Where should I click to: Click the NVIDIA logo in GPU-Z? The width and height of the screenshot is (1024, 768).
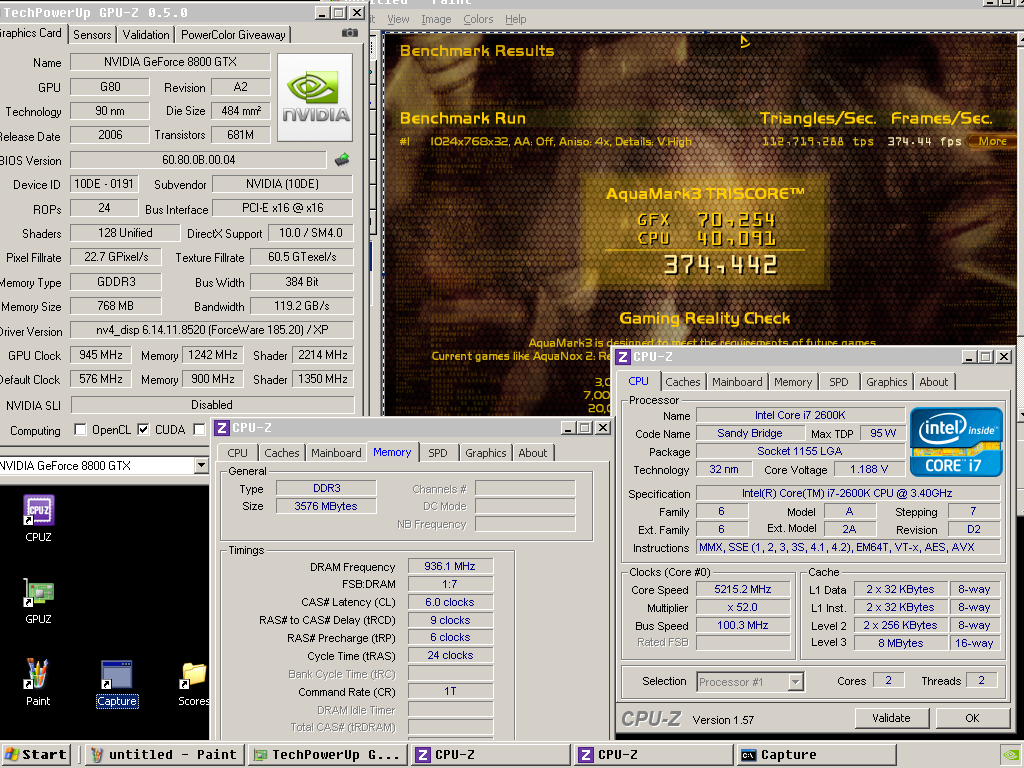coord(315,97)
